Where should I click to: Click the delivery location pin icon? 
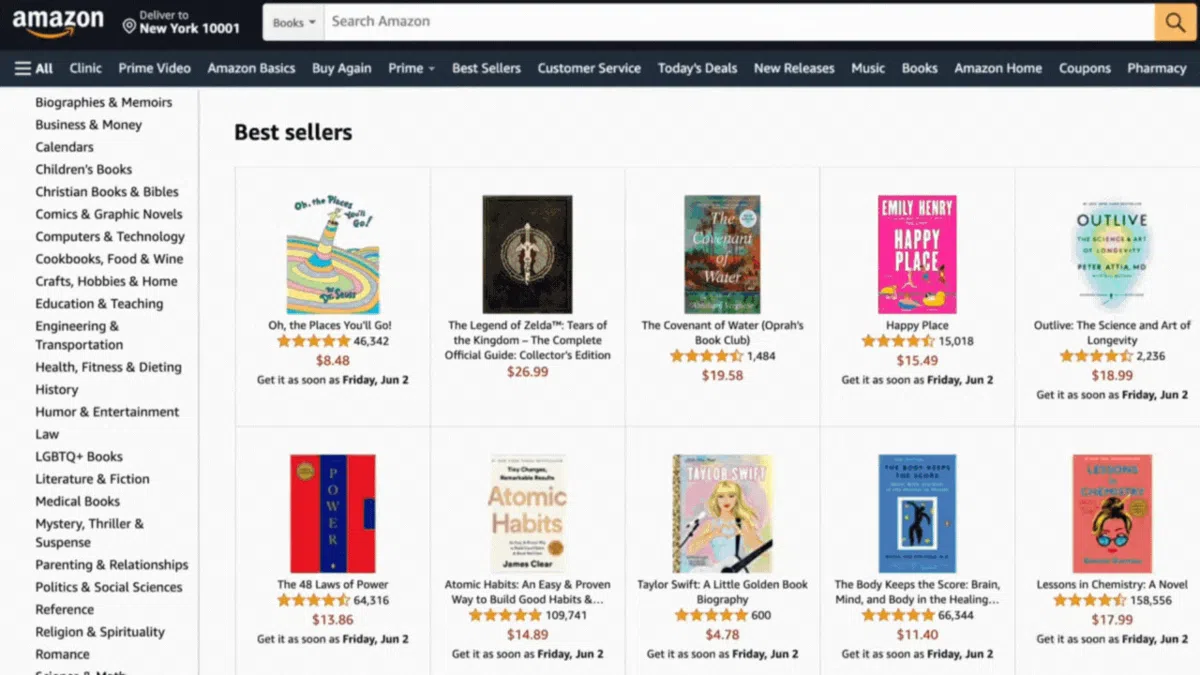click(129, 25)
